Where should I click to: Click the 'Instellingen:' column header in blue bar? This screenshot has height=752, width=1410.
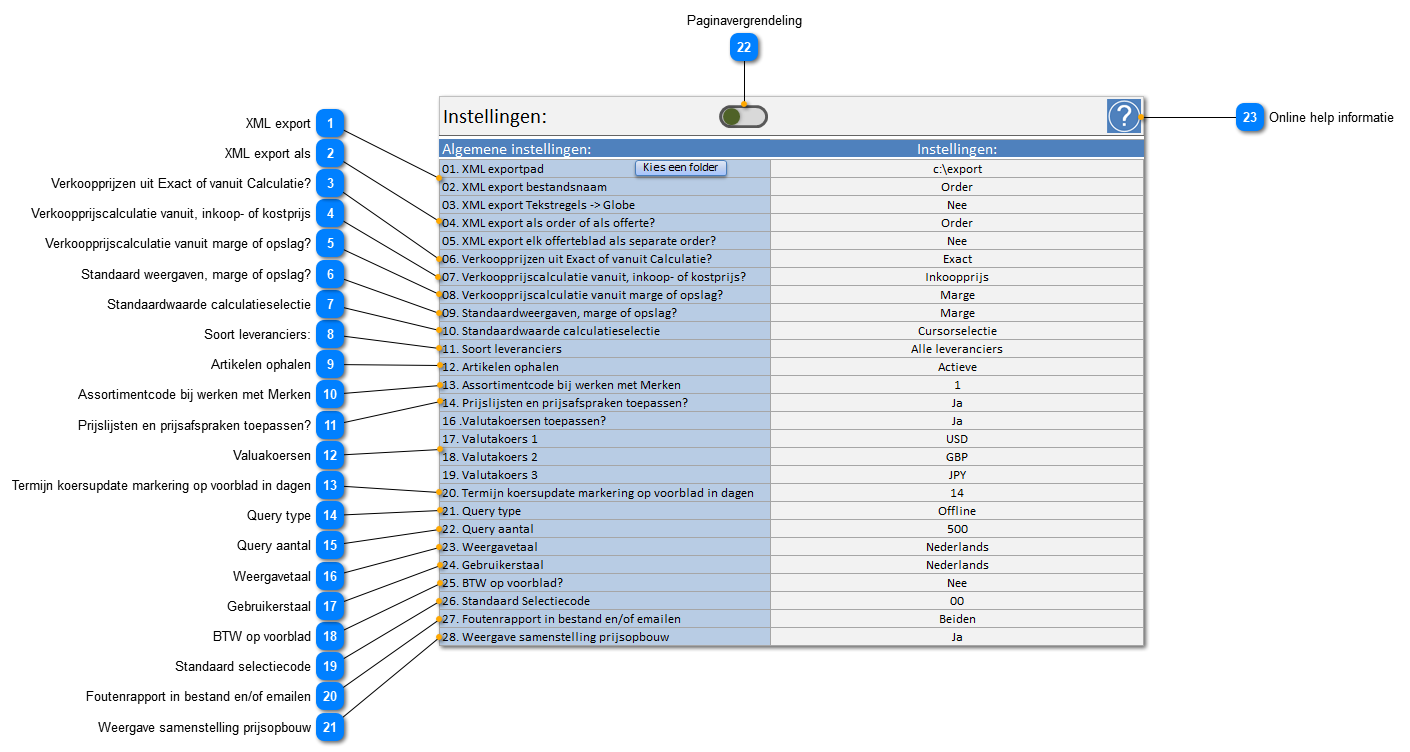957,149
